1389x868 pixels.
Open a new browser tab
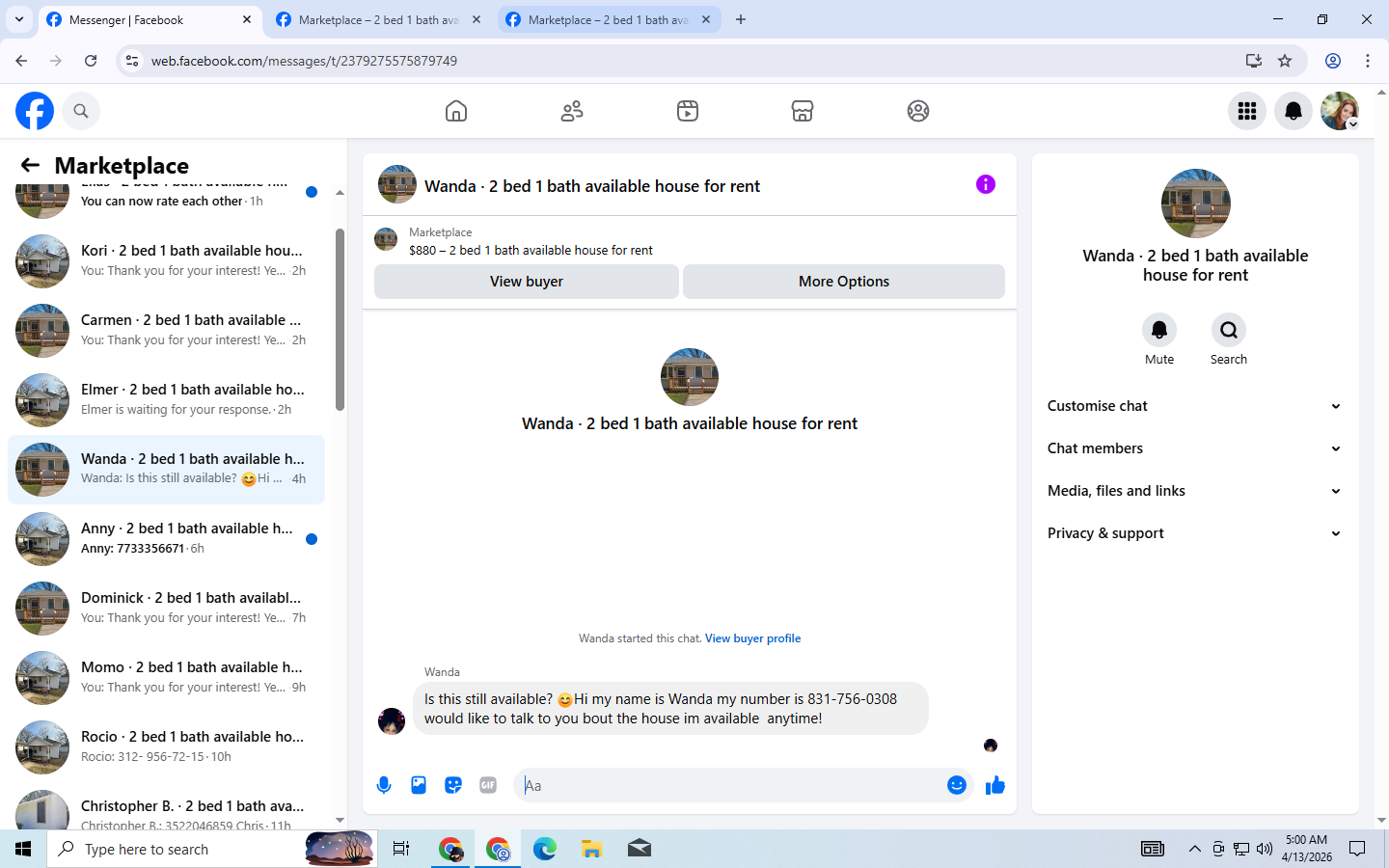pos(741,19)
